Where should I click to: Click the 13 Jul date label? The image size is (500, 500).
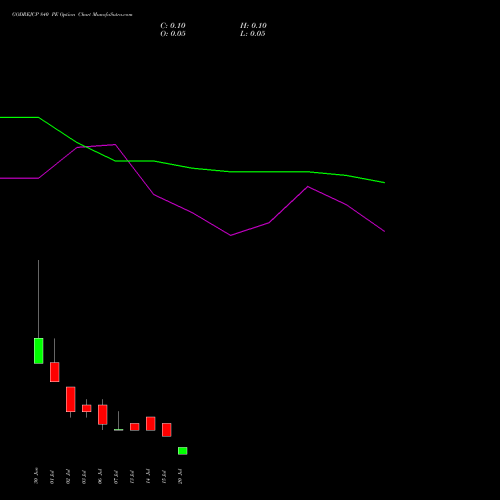tap(132, 477)
